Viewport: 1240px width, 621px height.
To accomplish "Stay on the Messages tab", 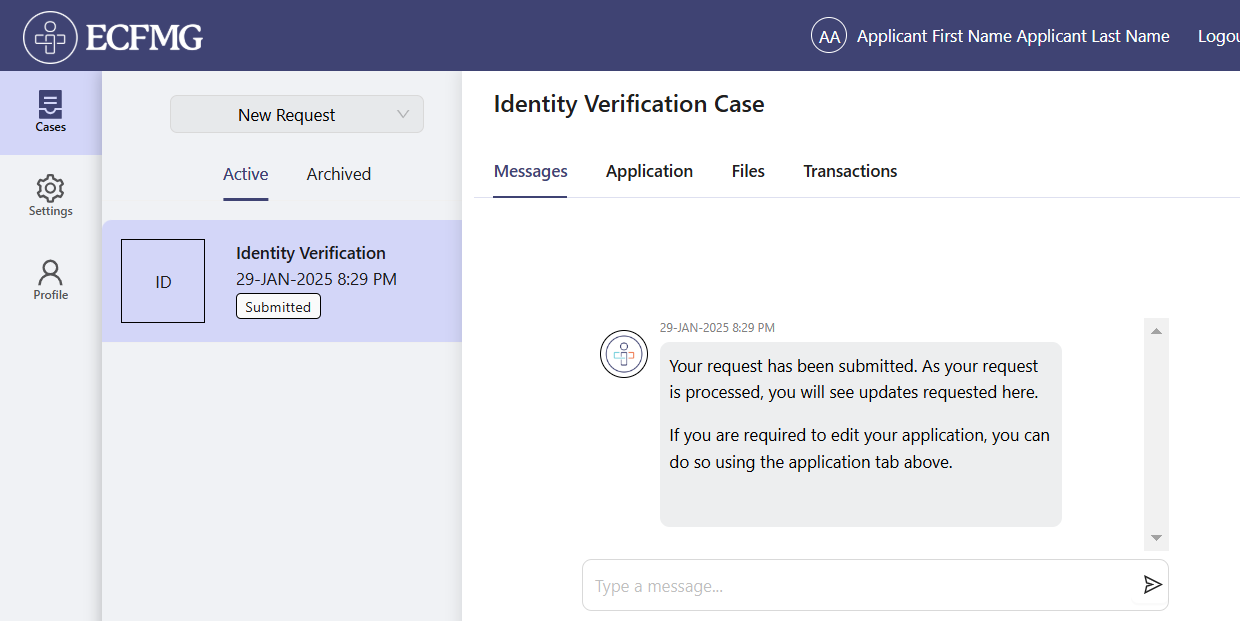I will 530,171.
